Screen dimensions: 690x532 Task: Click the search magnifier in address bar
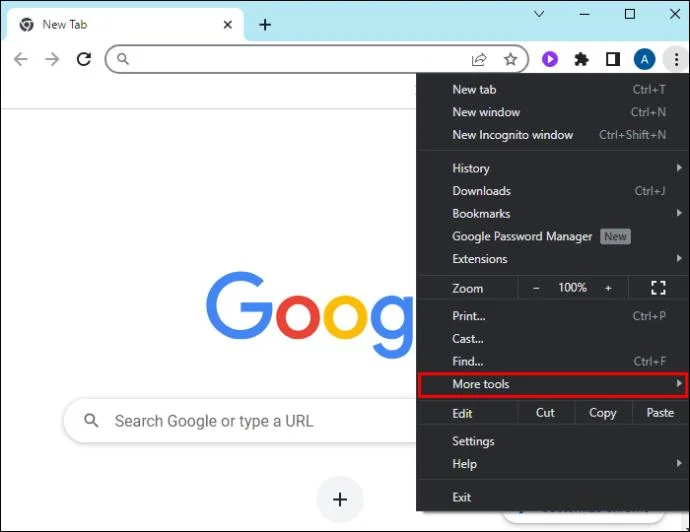coord(123,59)
